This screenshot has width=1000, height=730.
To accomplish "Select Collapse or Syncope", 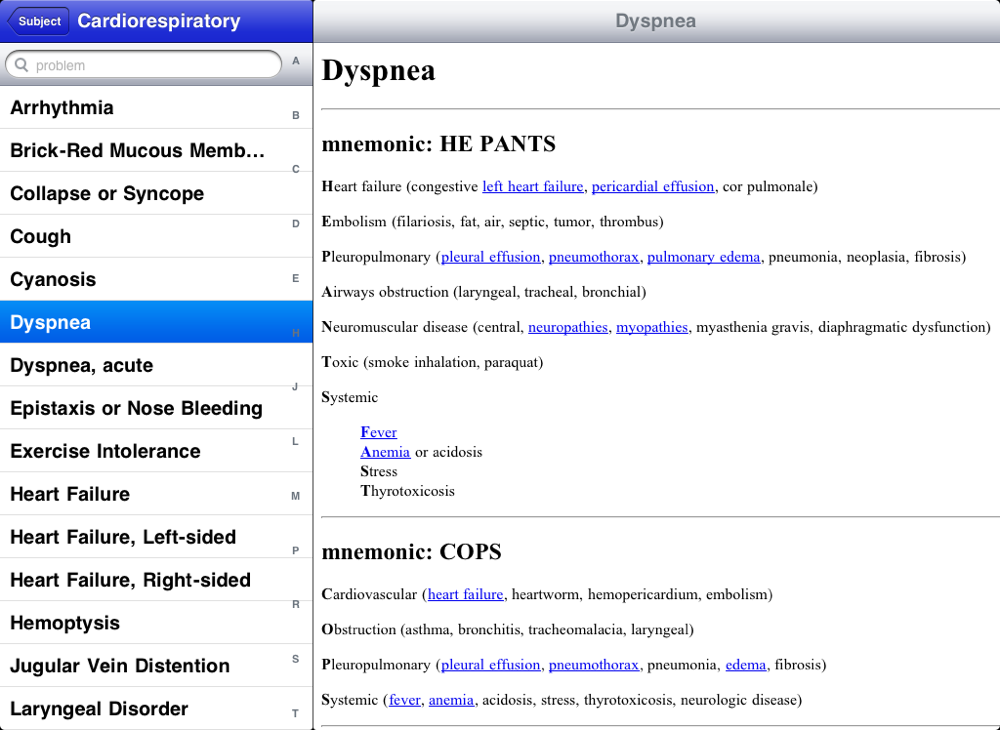I will tap(156, 193).
